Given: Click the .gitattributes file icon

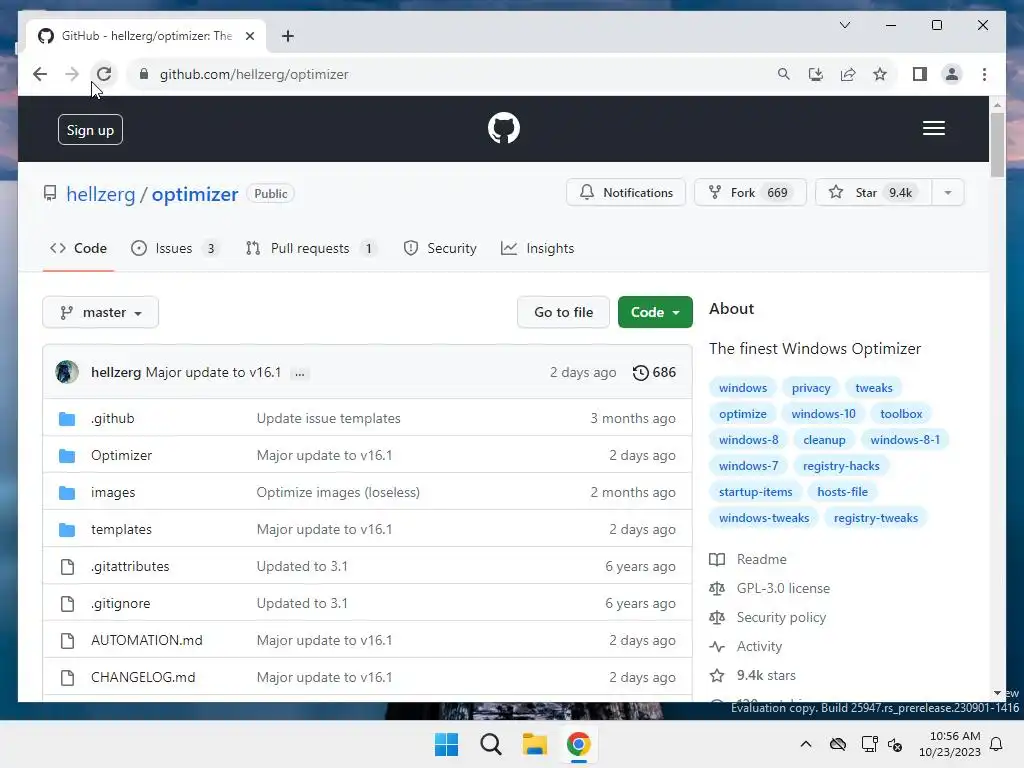Looking at the screenshot, I should pos(67,566).
